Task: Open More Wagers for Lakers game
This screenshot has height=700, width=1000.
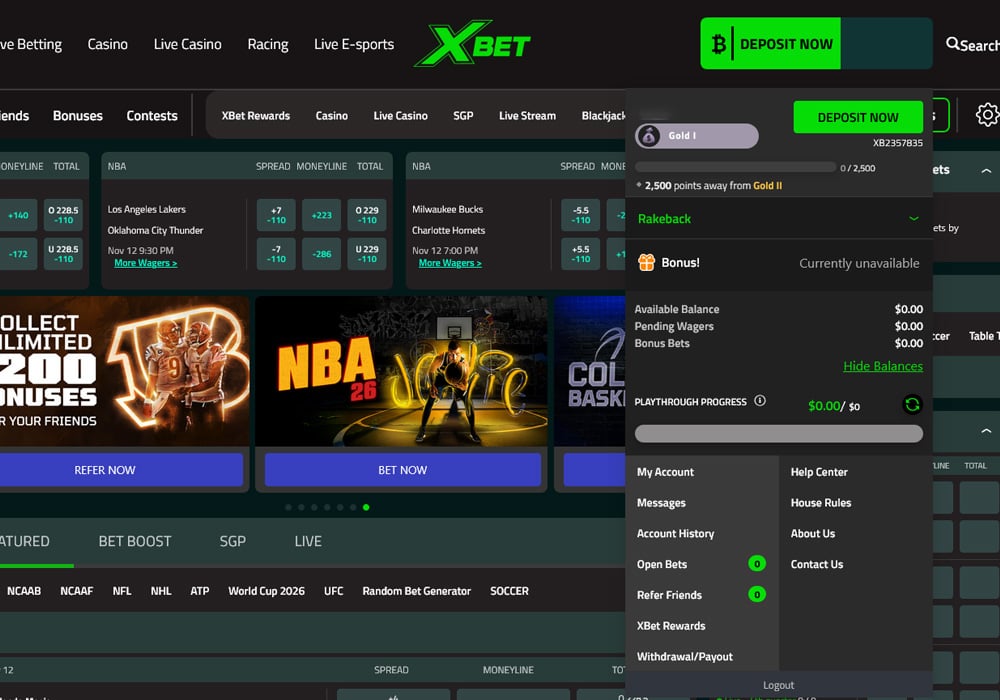Action: click(x=145, y=263)
